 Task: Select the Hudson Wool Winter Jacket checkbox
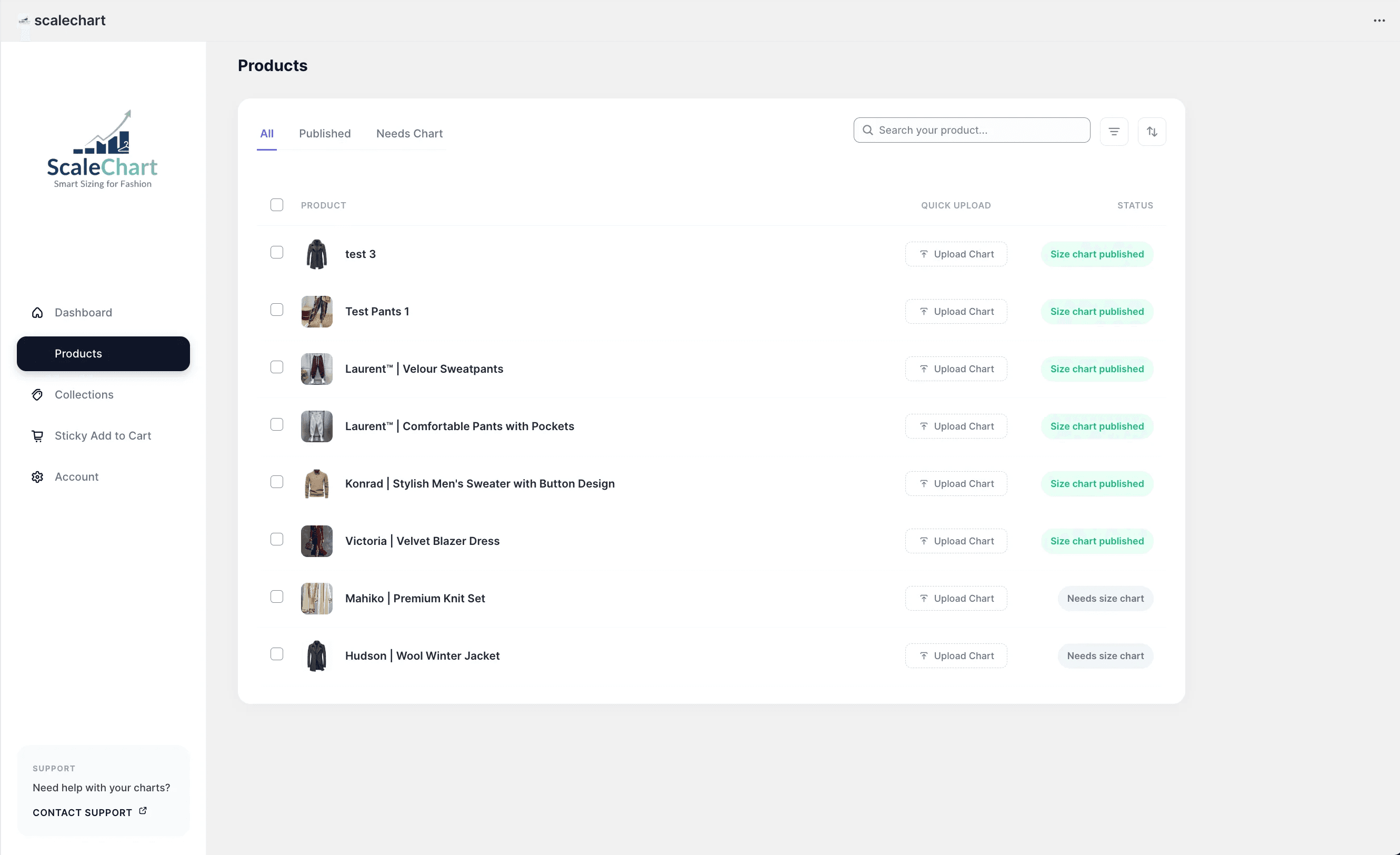[277, 654]
